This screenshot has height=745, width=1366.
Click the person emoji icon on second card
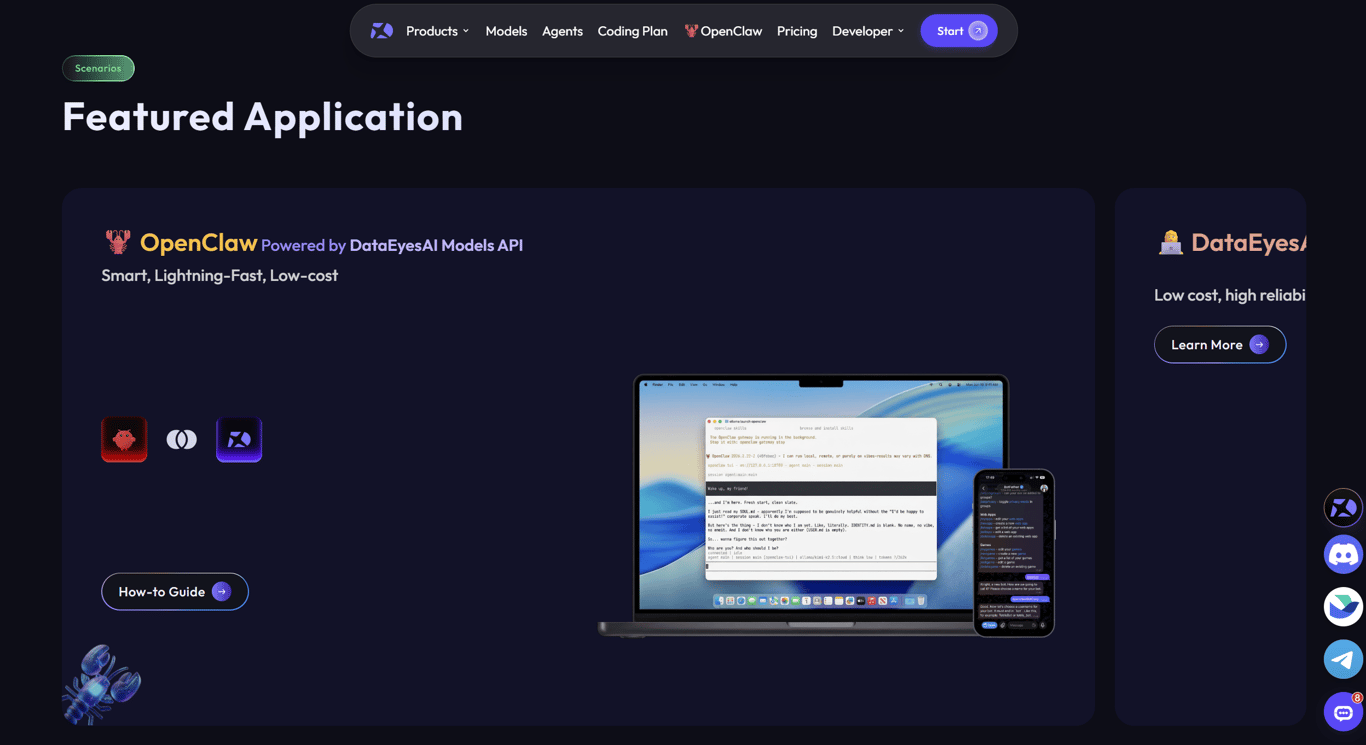1170,242
